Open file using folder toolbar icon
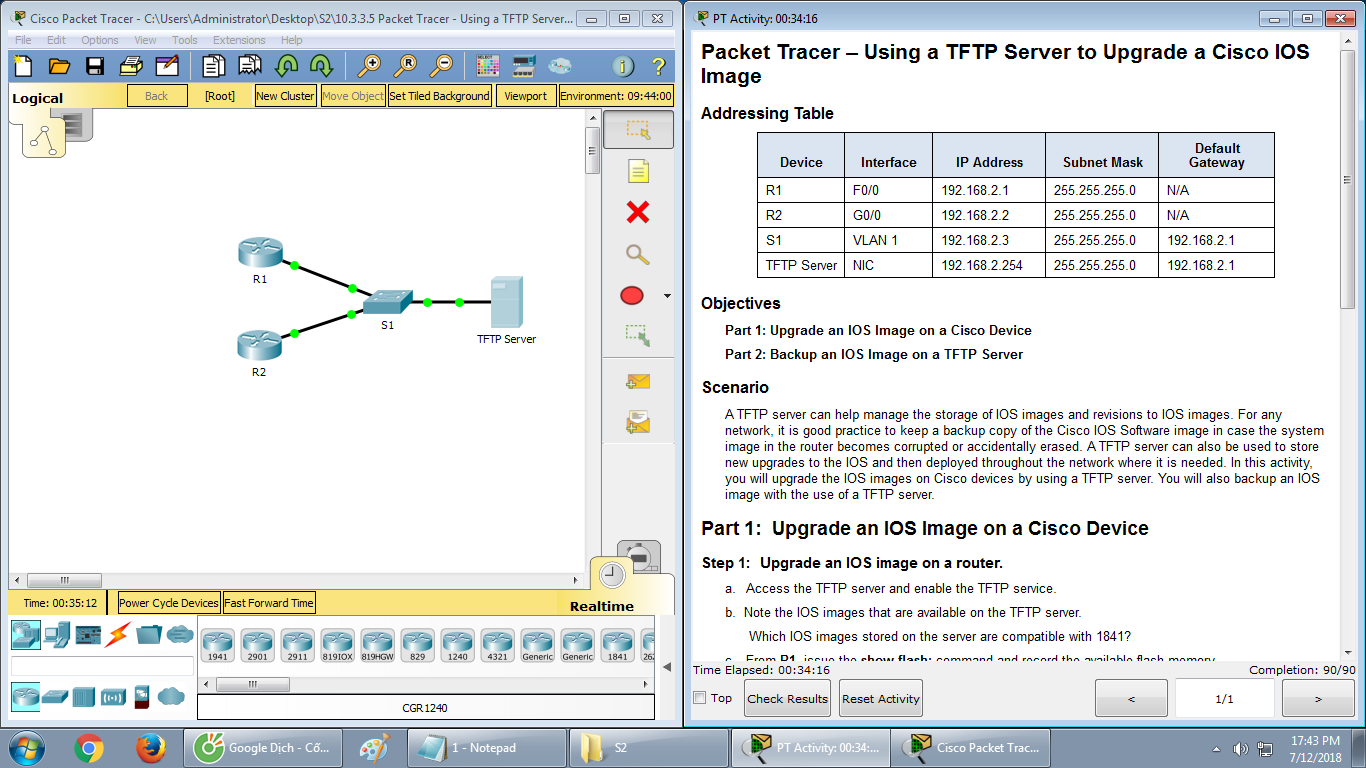The width and height of the screenshot is (1366, 768). click(x=59, y=66)
